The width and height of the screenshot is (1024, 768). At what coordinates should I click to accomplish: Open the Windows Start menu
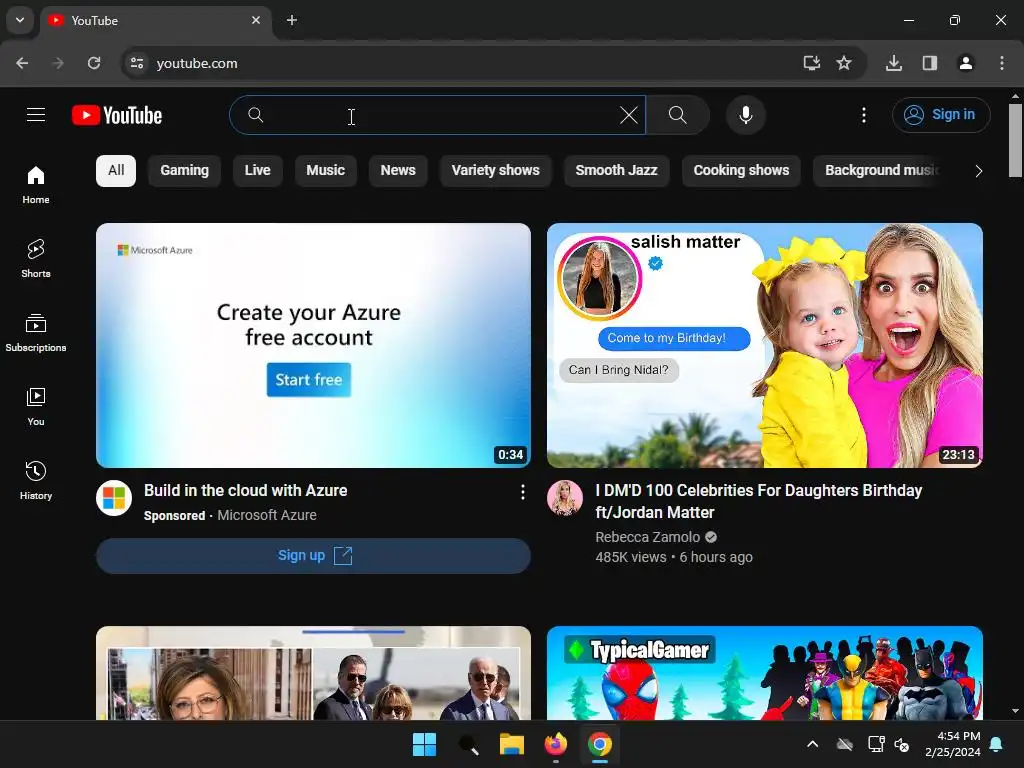[x=424, y=744]
